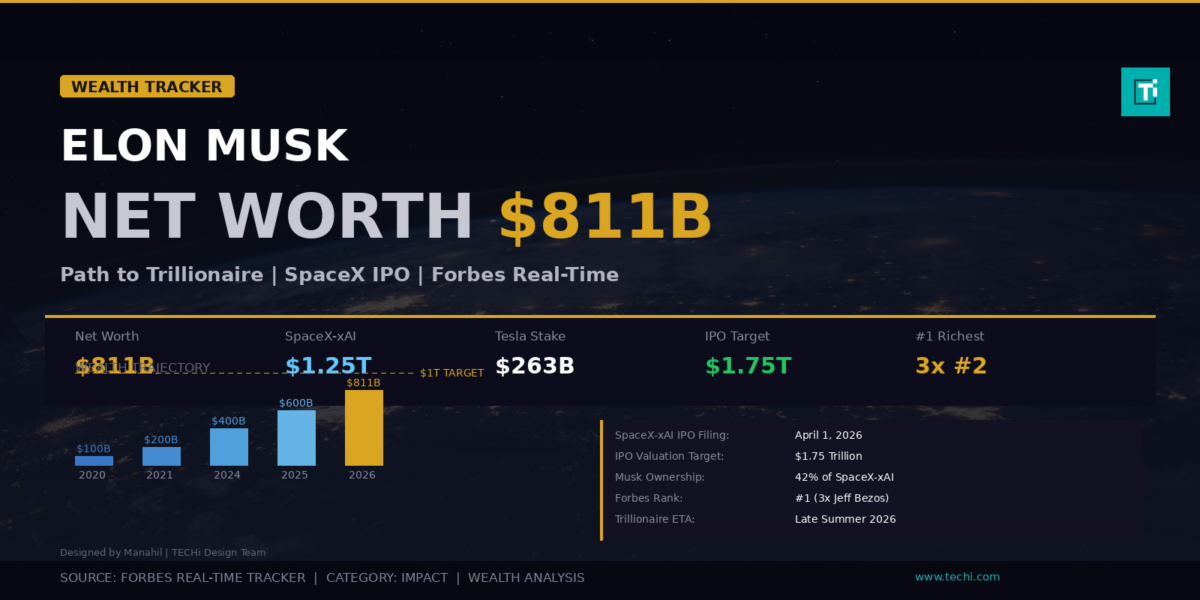Toggle the Net Worth stat card
The image size is (1200, 600).
click(x=107, y=350)
